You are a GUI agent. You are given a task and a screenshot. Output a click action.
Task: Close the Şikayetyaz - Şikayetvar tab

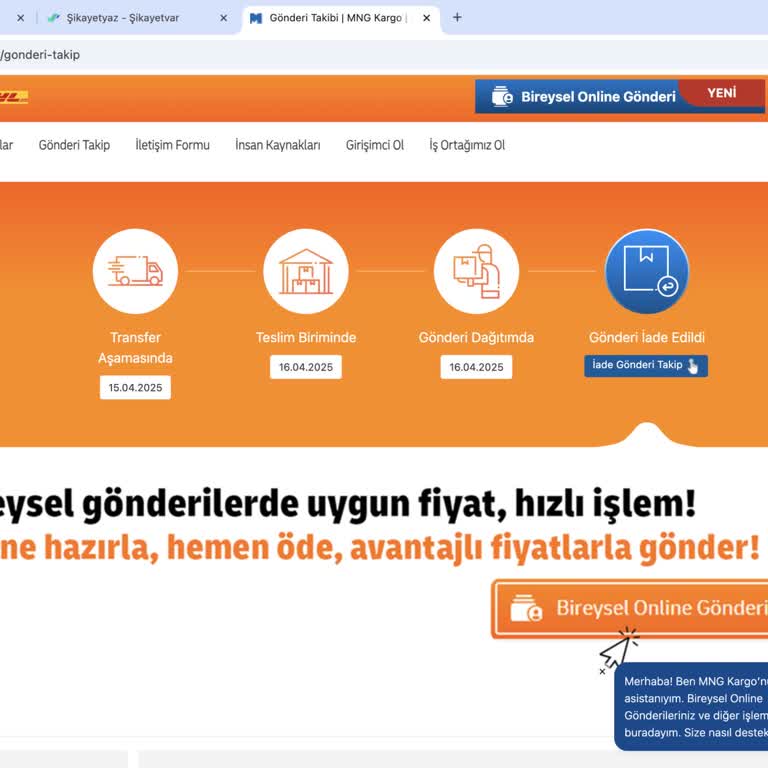coord(223,18)
